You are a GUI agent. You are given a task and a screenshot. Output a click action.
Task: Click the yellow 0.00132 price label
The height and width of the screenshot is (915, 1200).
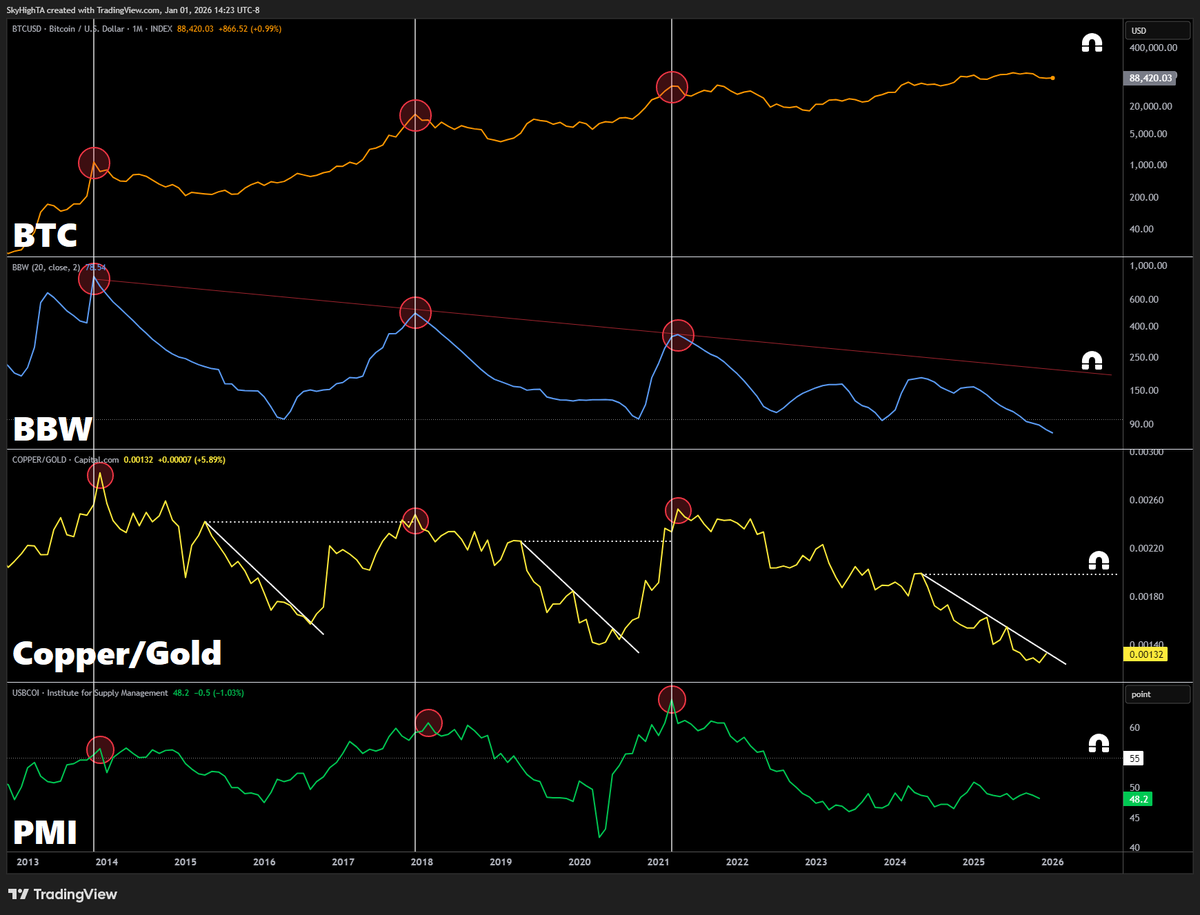(1145, 654)
